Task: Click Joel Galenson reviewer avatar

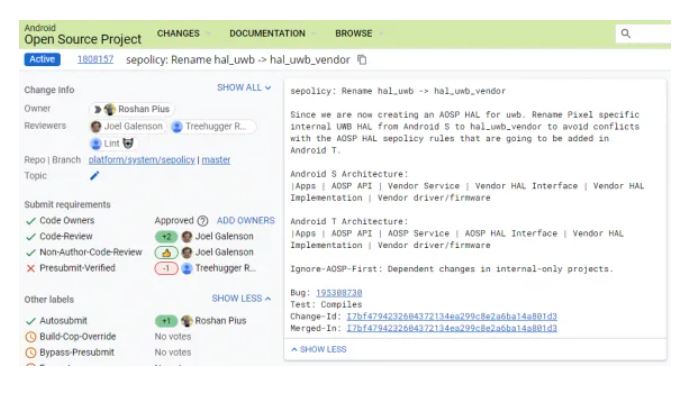Action: coord(96,127)
